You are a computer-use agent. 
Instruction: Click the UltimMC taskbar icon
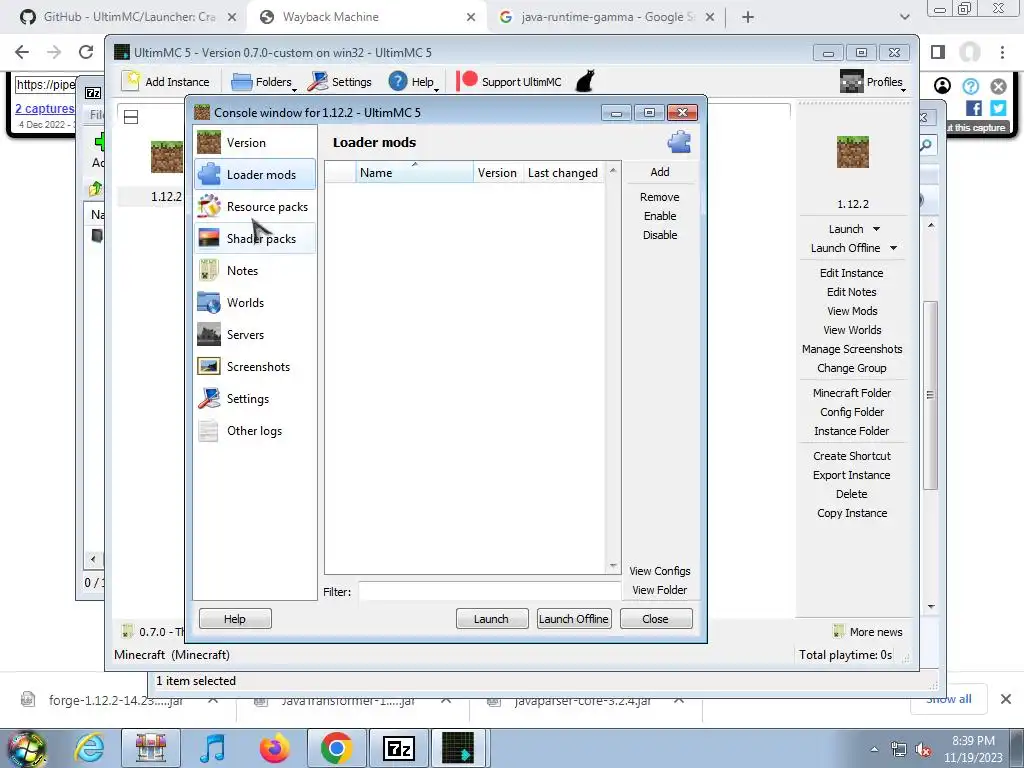[x=458, y=748]
